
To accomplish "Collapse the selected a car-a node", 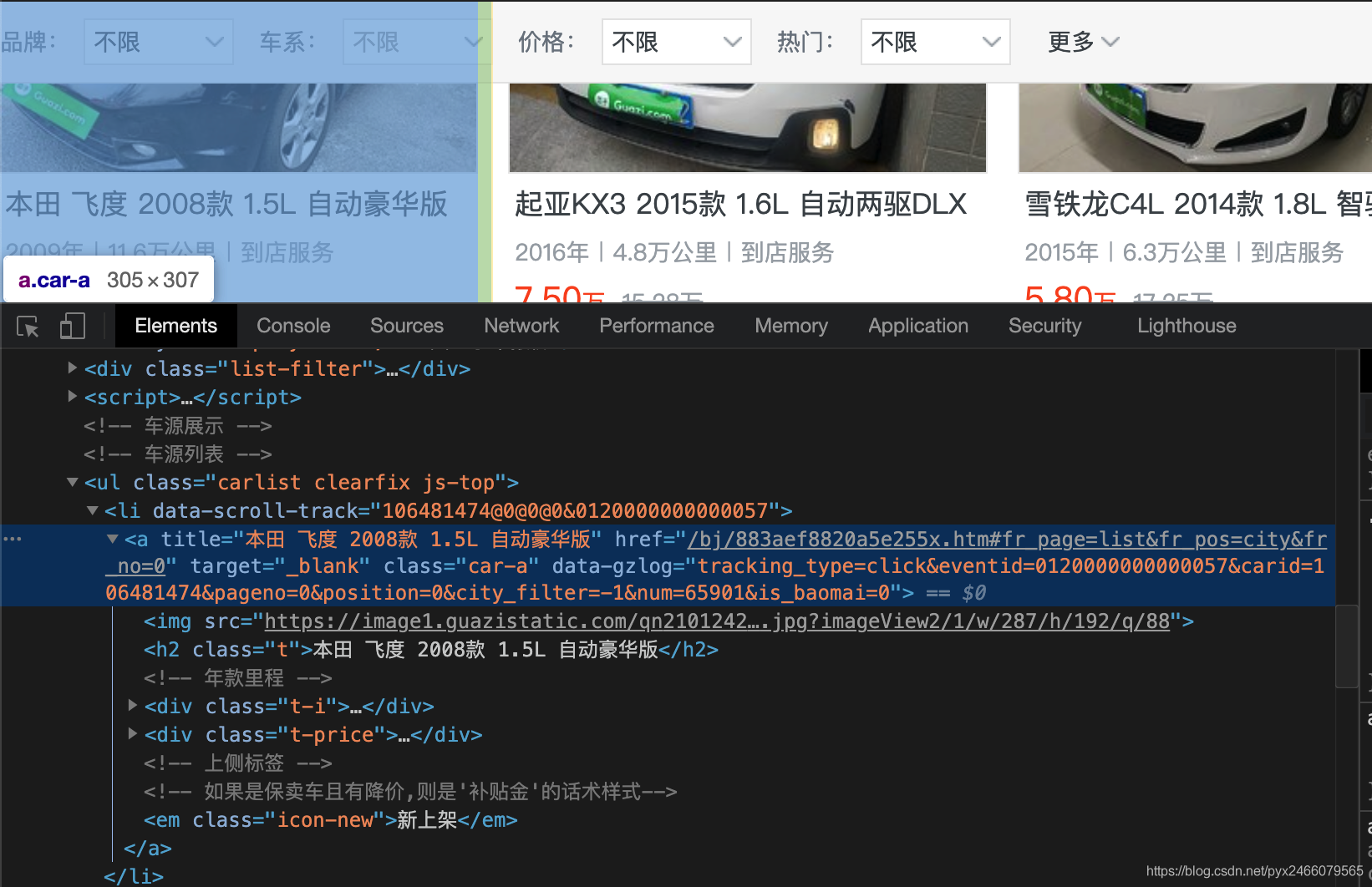I will pyautogui.click(x=113, y=539).
